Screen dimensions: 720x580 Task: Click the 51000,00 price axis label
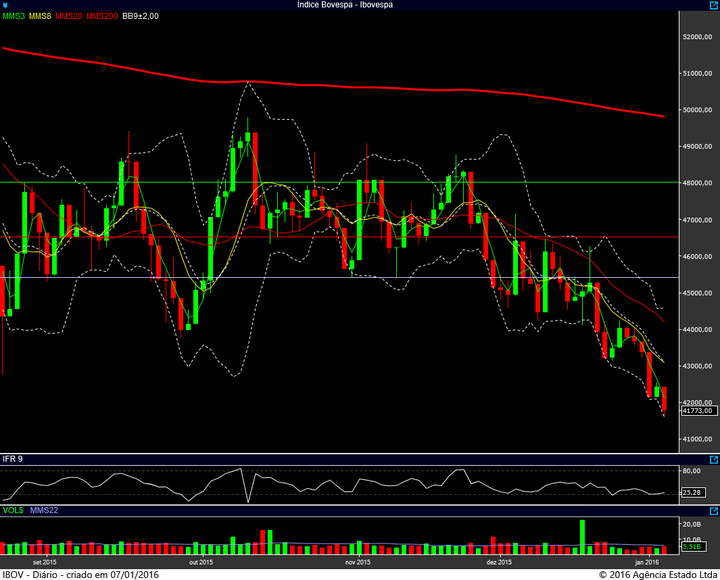point(698,73)
